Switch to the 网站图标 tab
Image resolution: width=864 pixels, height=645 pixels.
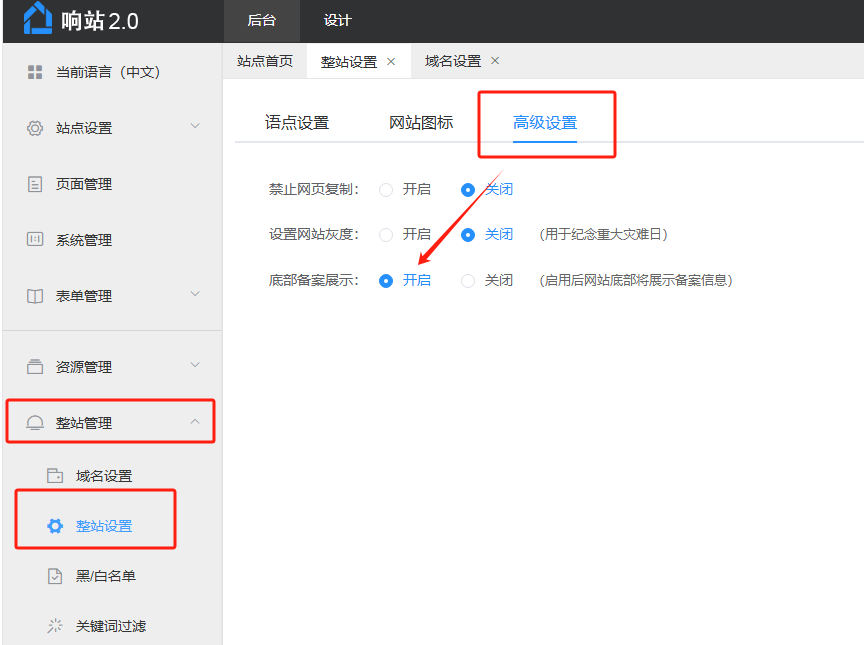click(421, 123)
